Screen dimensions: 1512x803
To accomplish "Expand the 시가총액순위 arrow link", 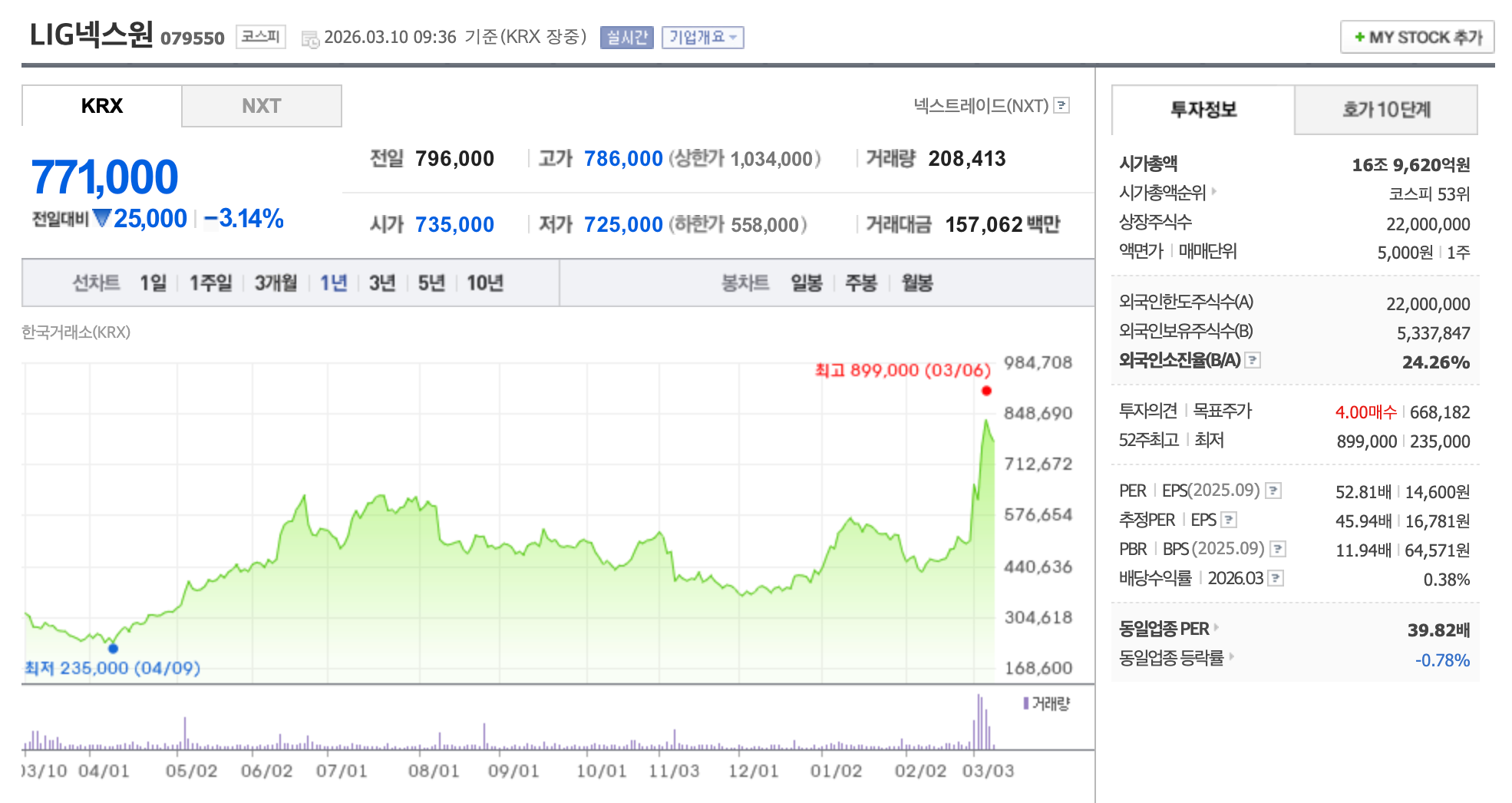I will 1214,191.
